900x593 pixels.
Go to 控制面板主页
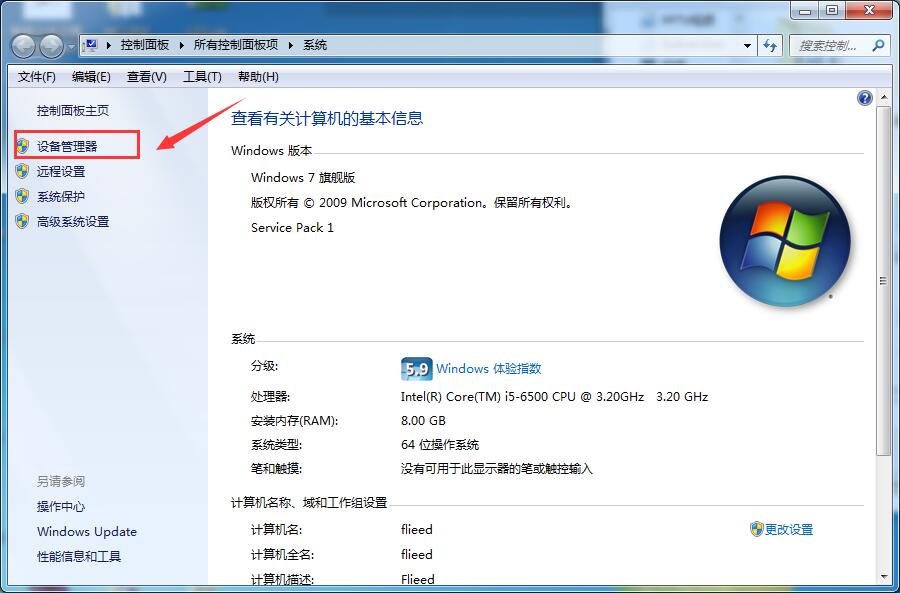pos(73,111)
